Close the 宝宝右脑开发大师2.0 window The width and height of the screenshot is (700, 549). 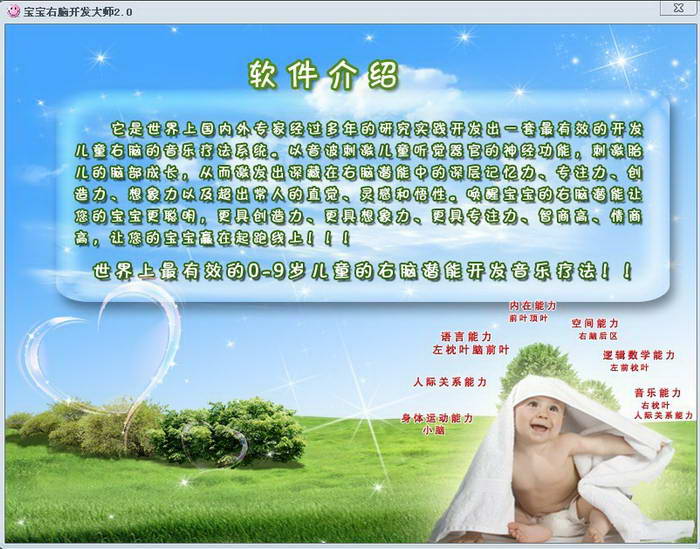coord(678,8)
